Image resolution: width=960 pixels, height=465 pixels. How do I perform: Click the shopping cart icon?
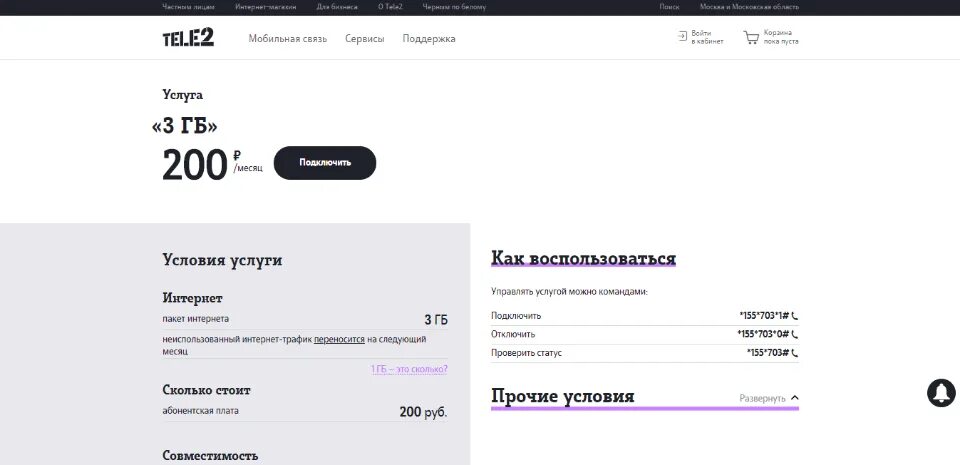pos(751,37)
